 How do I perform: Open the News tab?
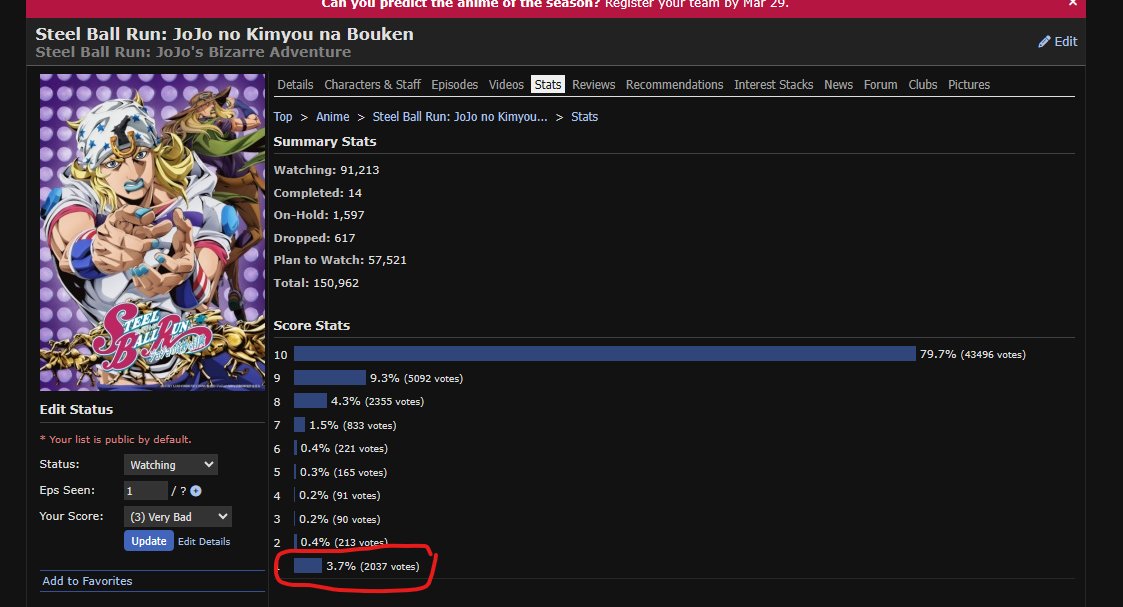(x=838, y=84)
